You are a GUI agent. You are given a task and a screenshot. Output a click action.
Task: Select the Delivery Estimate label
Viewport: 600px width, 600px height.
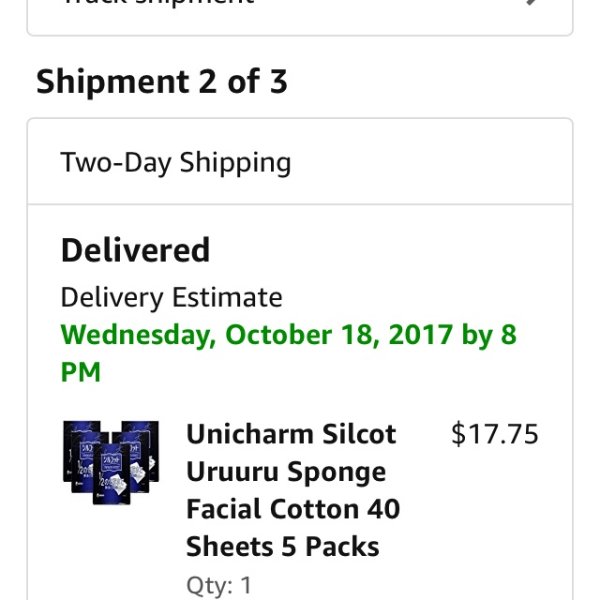(171, 297)
